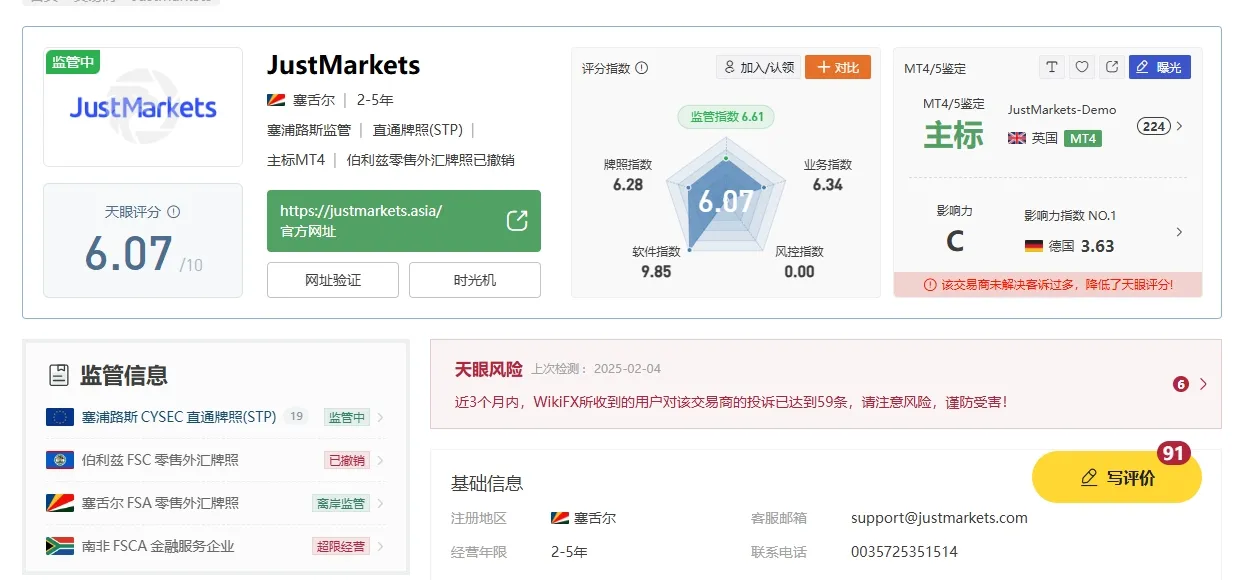This screenshot has width=1241, height=580.
Task: Click the 牌照指数 6.28 value
Action: (628, 185)
